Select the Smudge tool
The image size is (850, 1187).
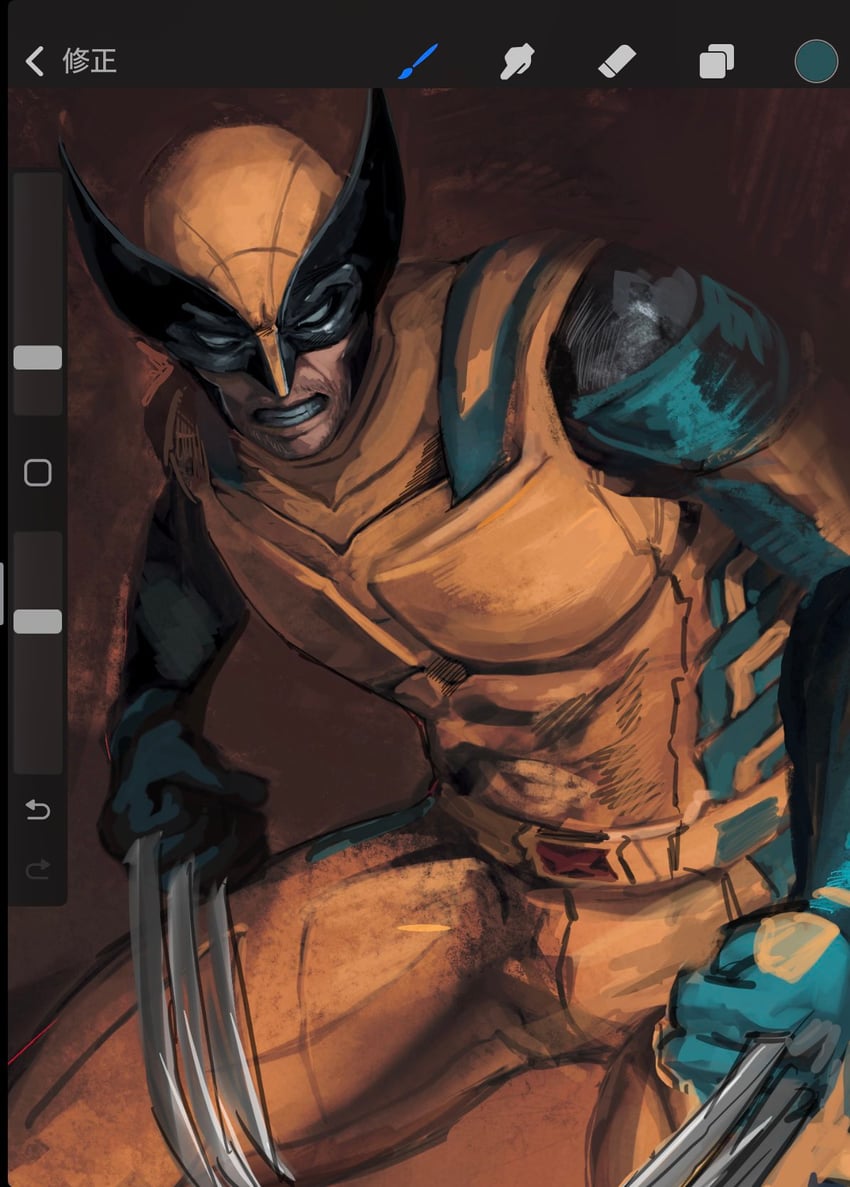point(517,61)
